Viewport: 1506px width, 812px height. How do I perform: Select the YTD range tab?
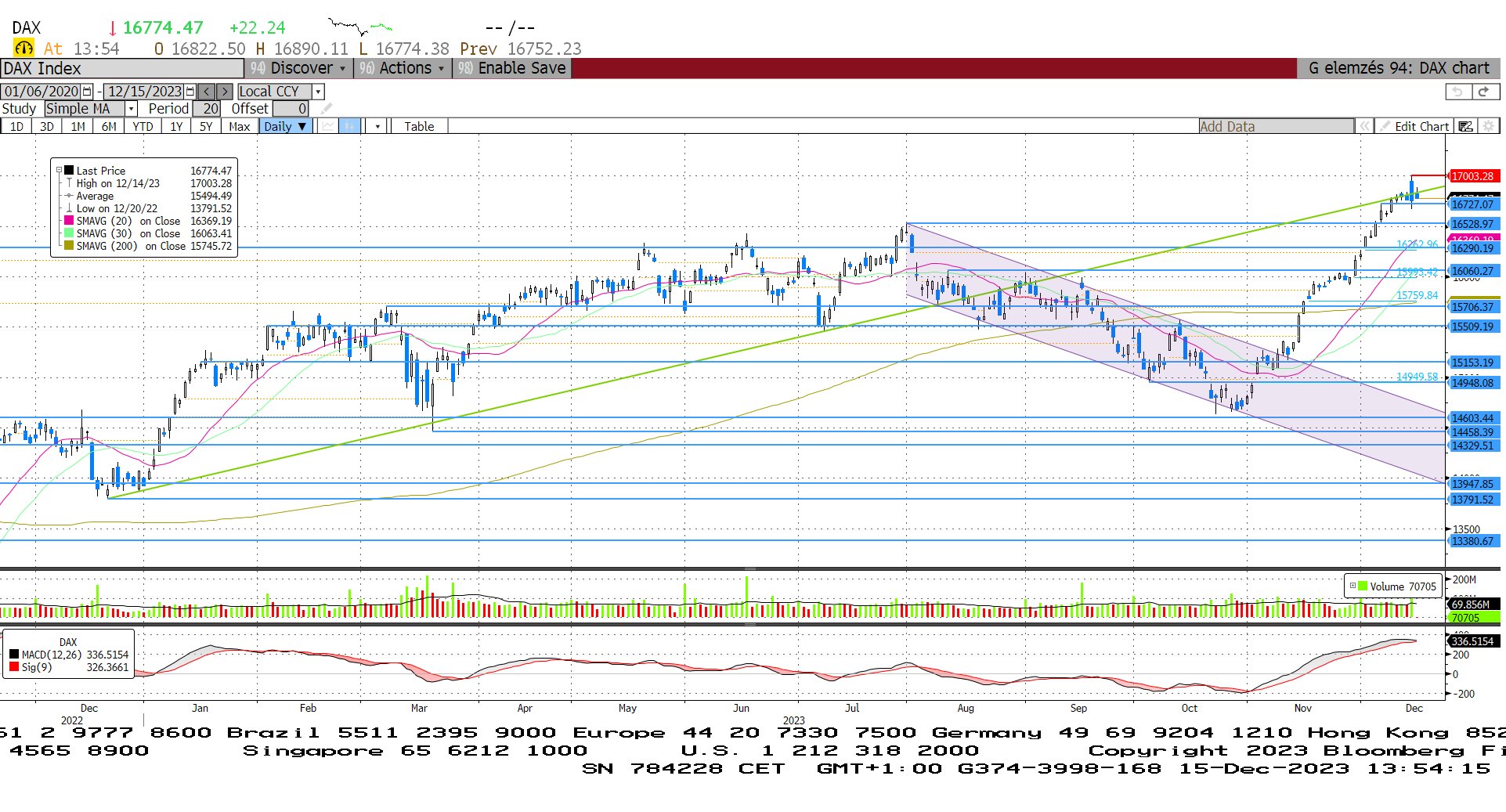(143, 126)
